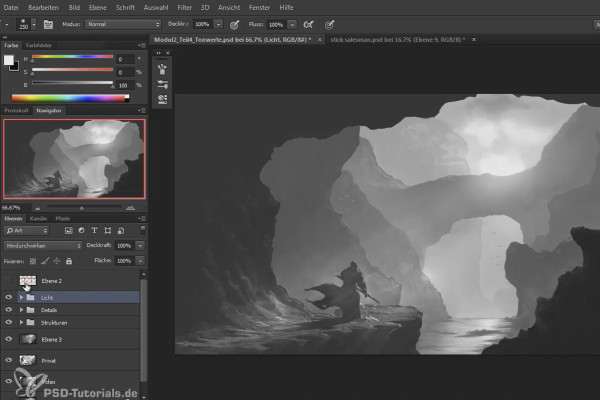Click the H value input field
The image size is (600, 400).
126,59
